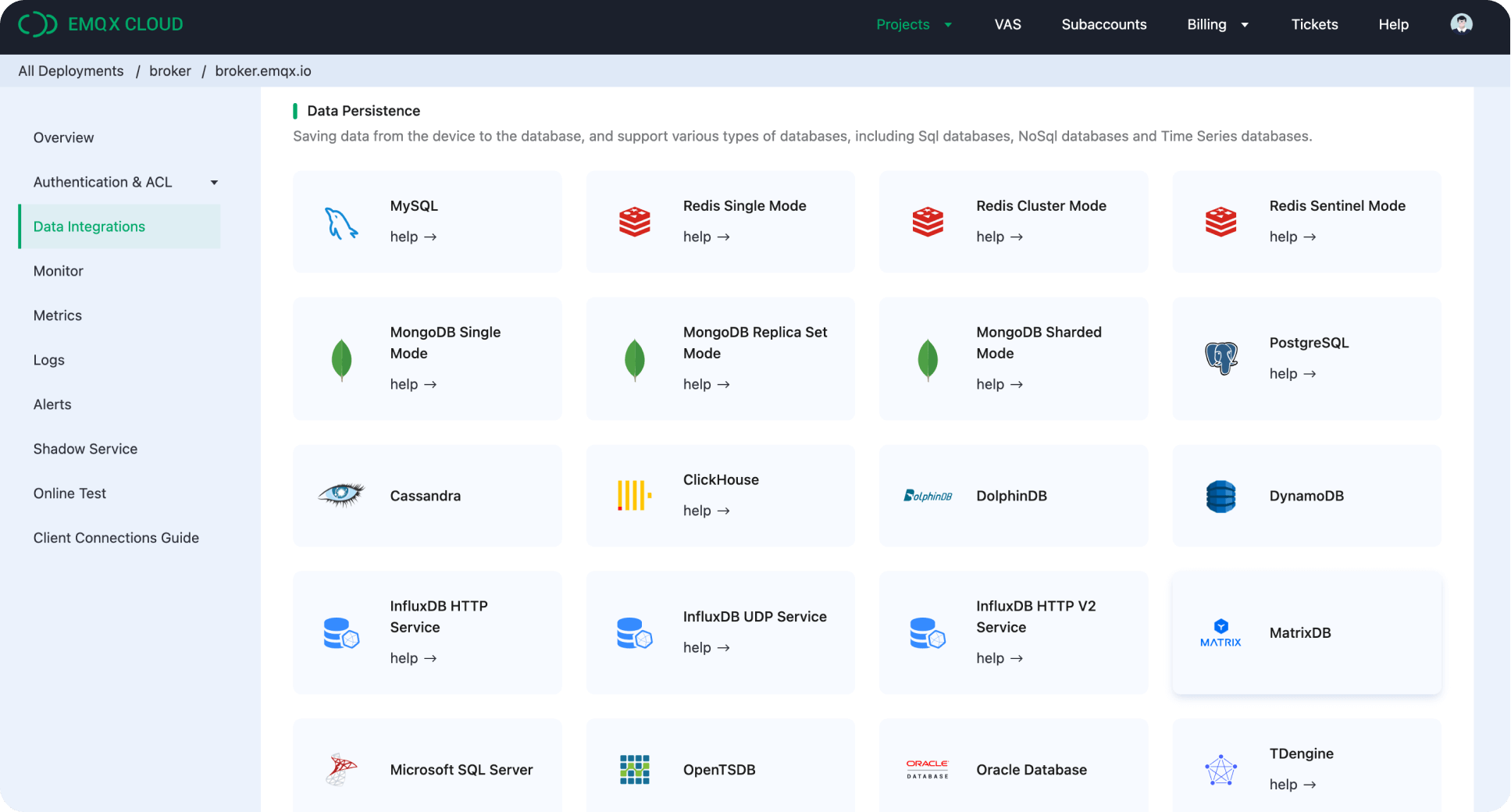Select Logs in the sidebar

click(48, 360)
